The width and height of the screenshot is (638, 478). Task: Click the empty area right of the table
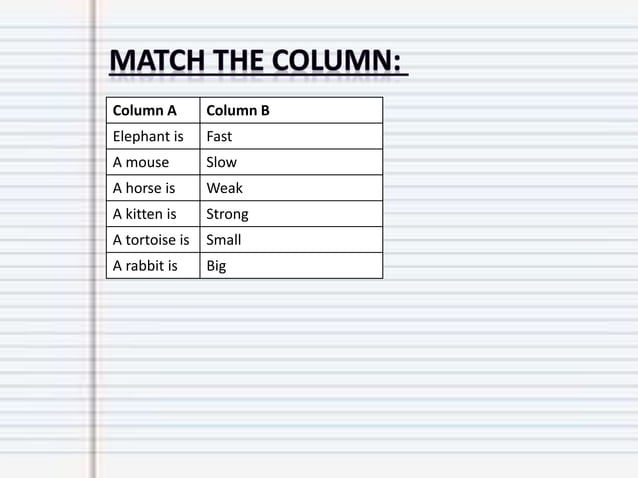coord(509,187)
